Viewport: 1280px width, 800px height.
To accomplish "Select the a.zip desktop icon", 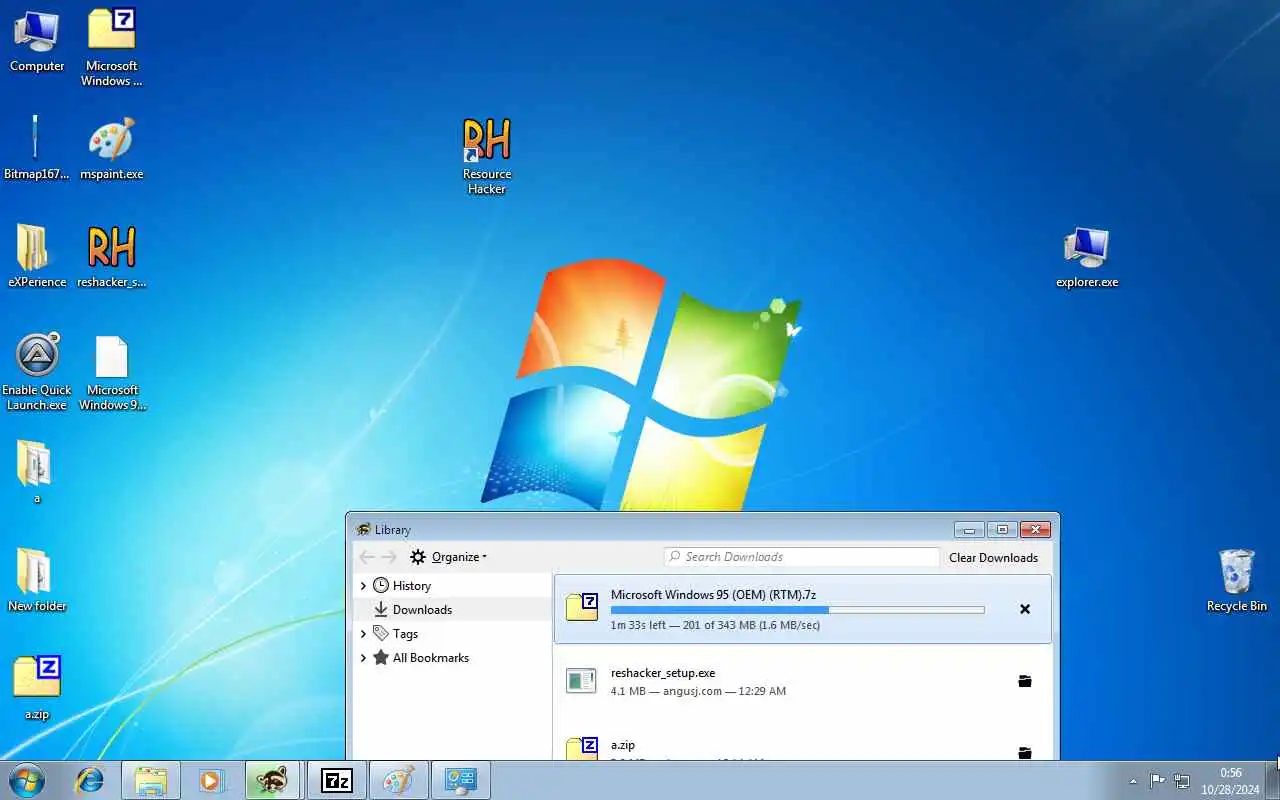I will [37, 688].
